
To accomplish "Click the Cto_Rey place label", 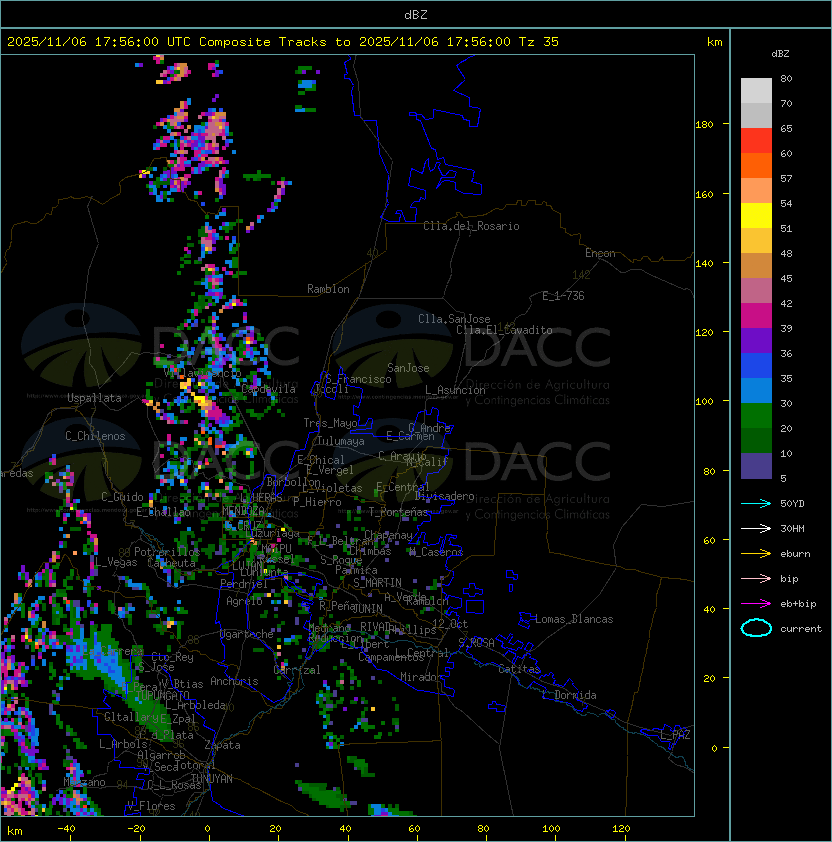I will pyautogui.click(x=172, y=657).
